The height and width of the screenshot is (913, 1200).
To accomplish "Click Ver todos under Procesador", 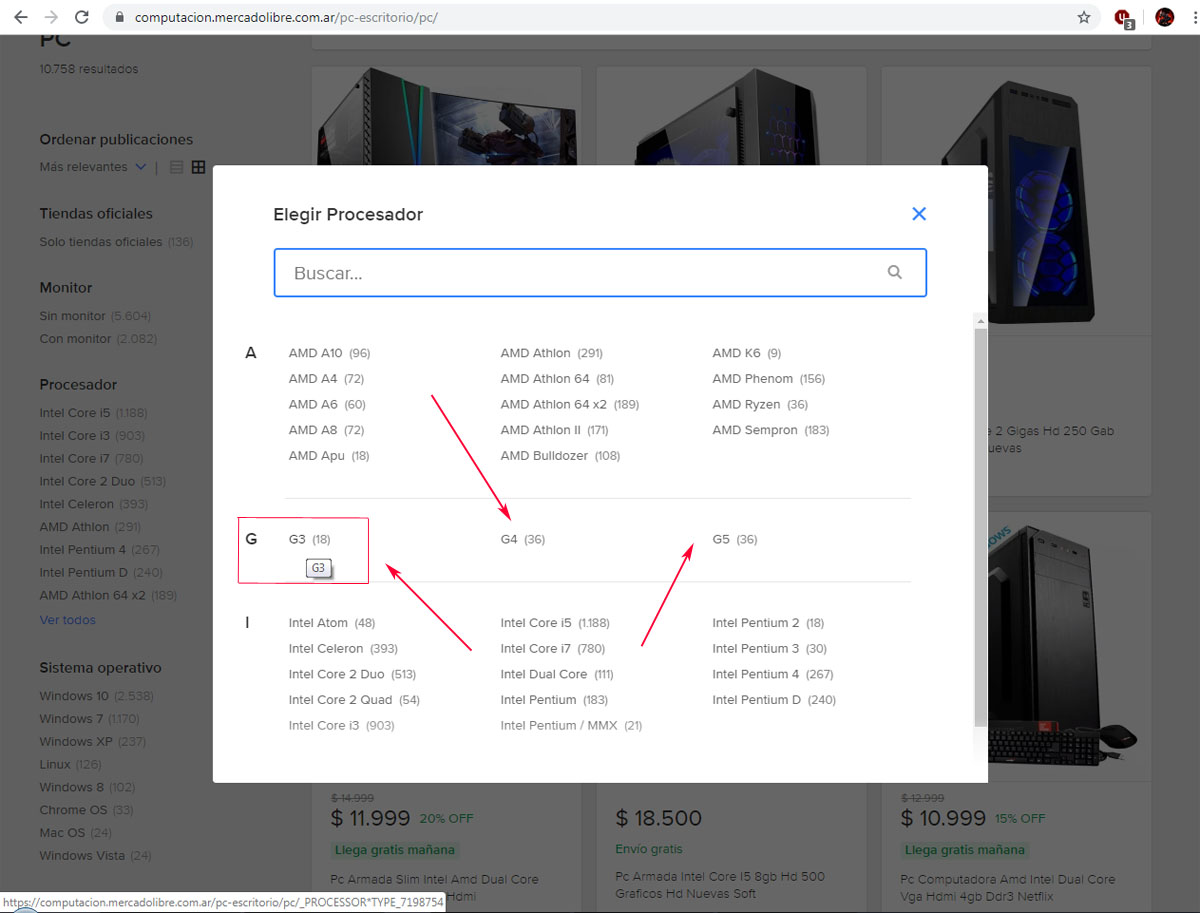I will (67, 620).
